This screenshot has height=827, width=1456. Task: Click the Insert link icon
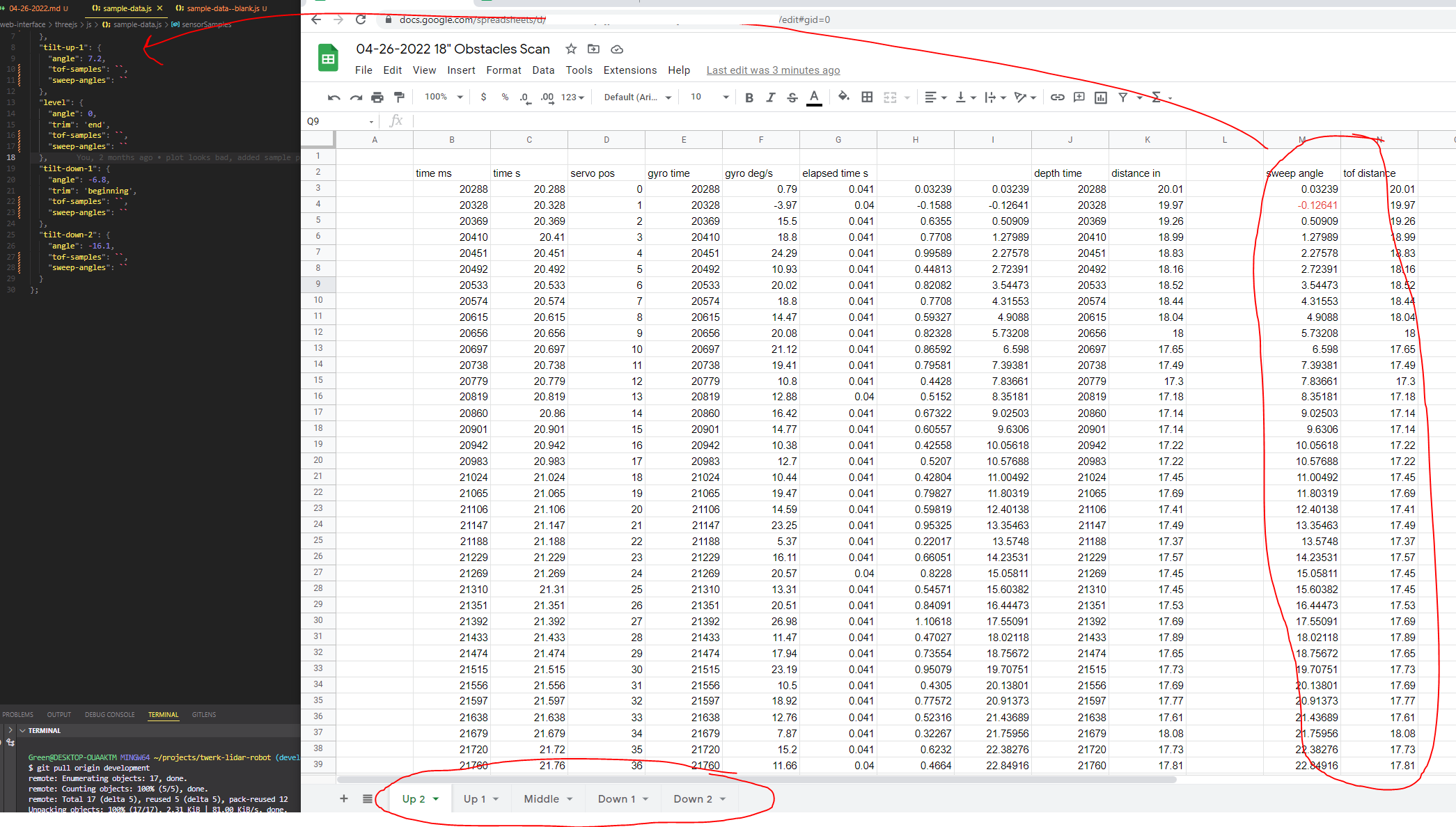click(x=1058, y=97)
